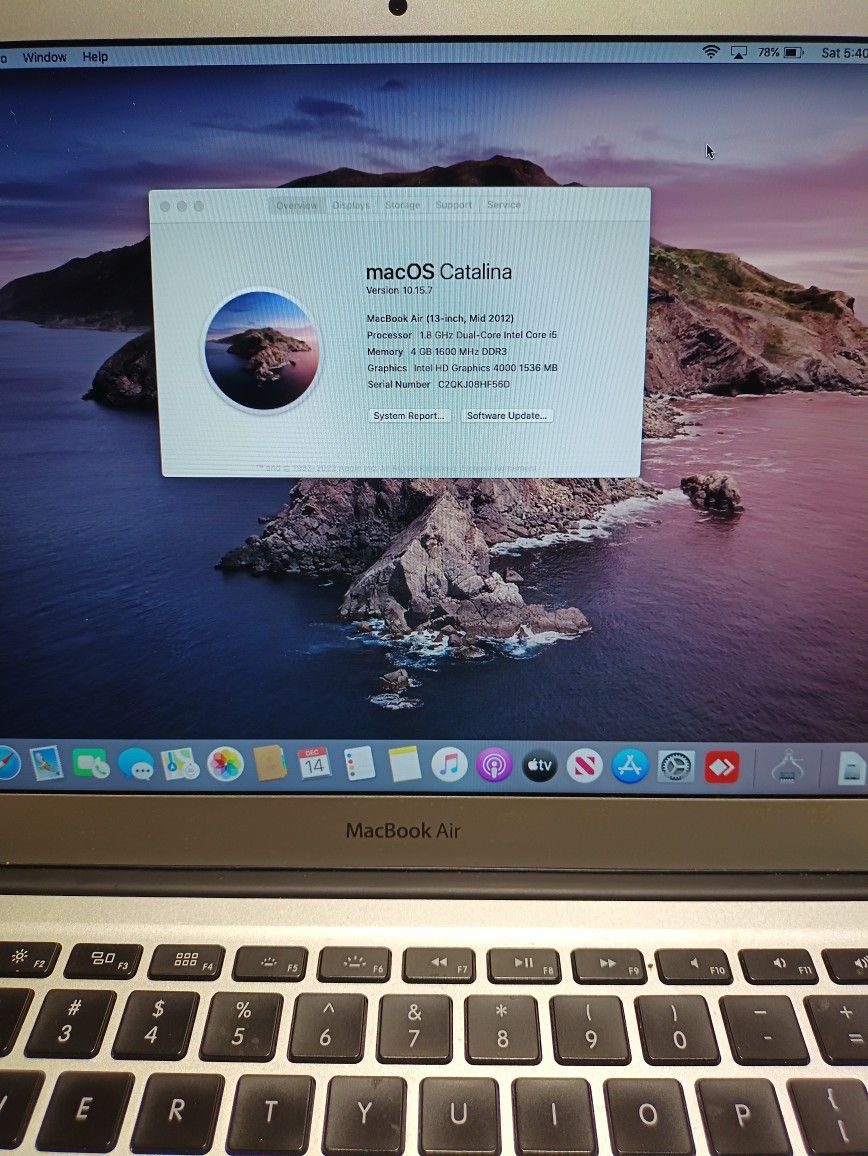Viewport: 868px width, 1156px height.
Task: Click the 78% battery indicator
Action: point(780,52)
